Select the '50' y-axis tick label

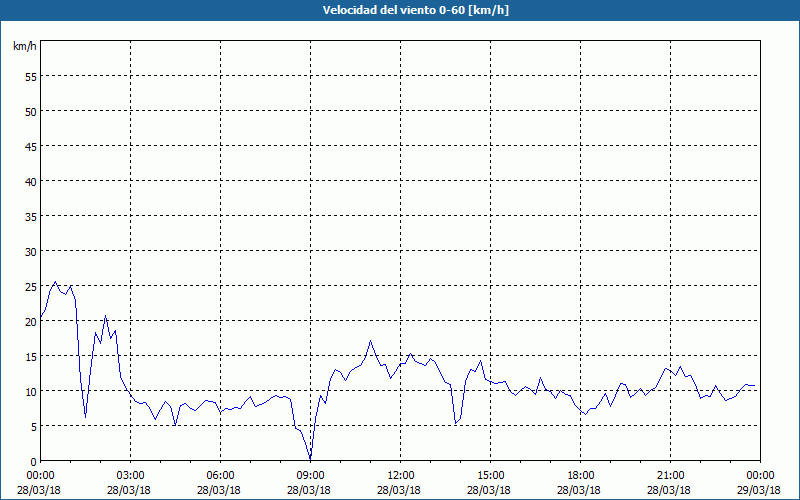[x=31, y=111]
